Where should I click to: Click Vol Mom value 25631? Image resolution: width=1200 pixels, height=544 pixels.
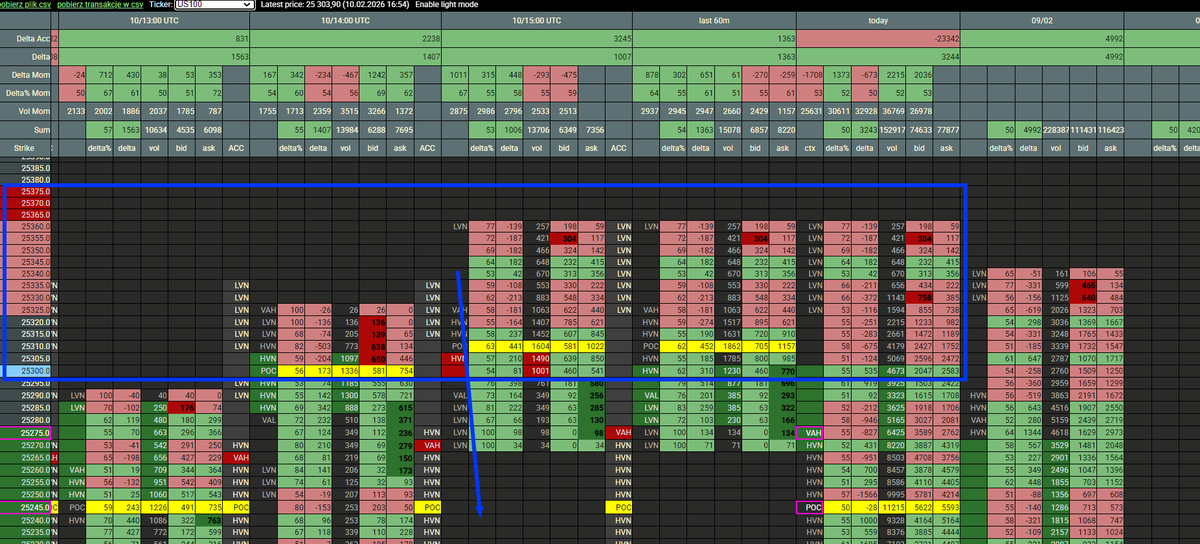(x=811, y=110)
